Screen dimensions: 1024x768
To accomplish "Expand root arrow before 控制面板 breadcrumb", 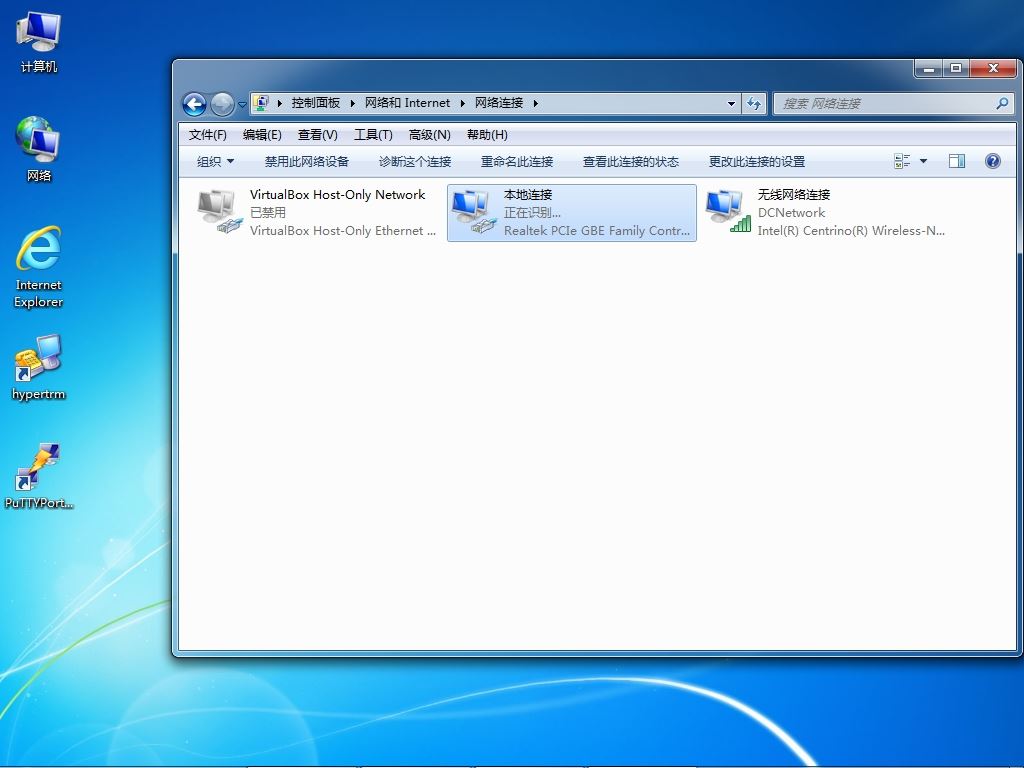I will pos(280,103).
